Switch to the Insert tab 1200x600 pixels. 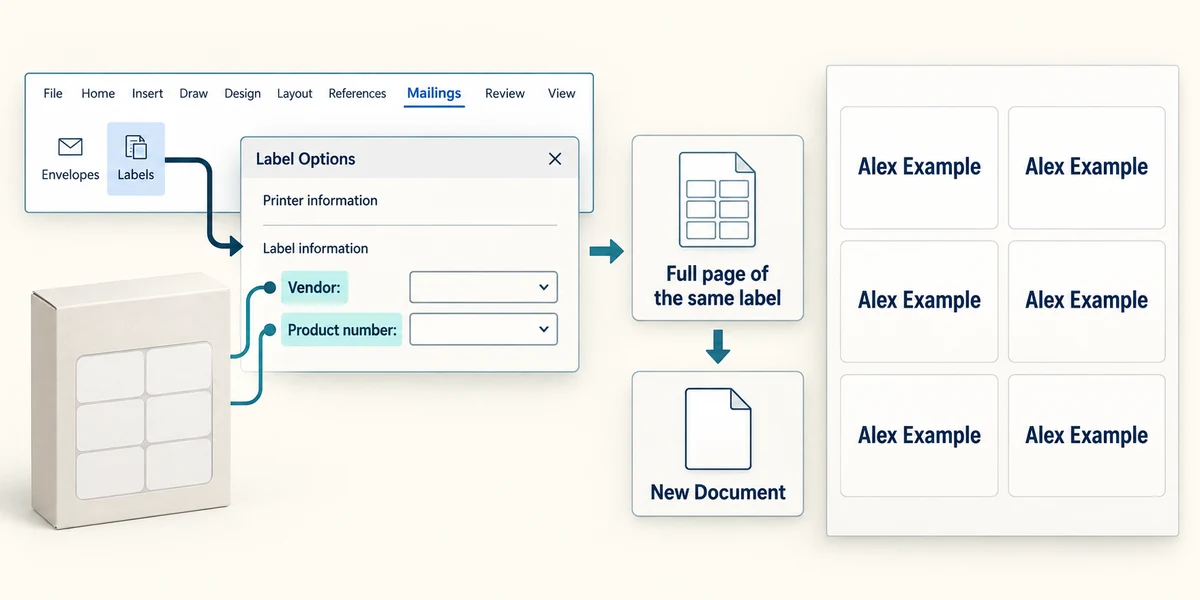coord(147,93)
